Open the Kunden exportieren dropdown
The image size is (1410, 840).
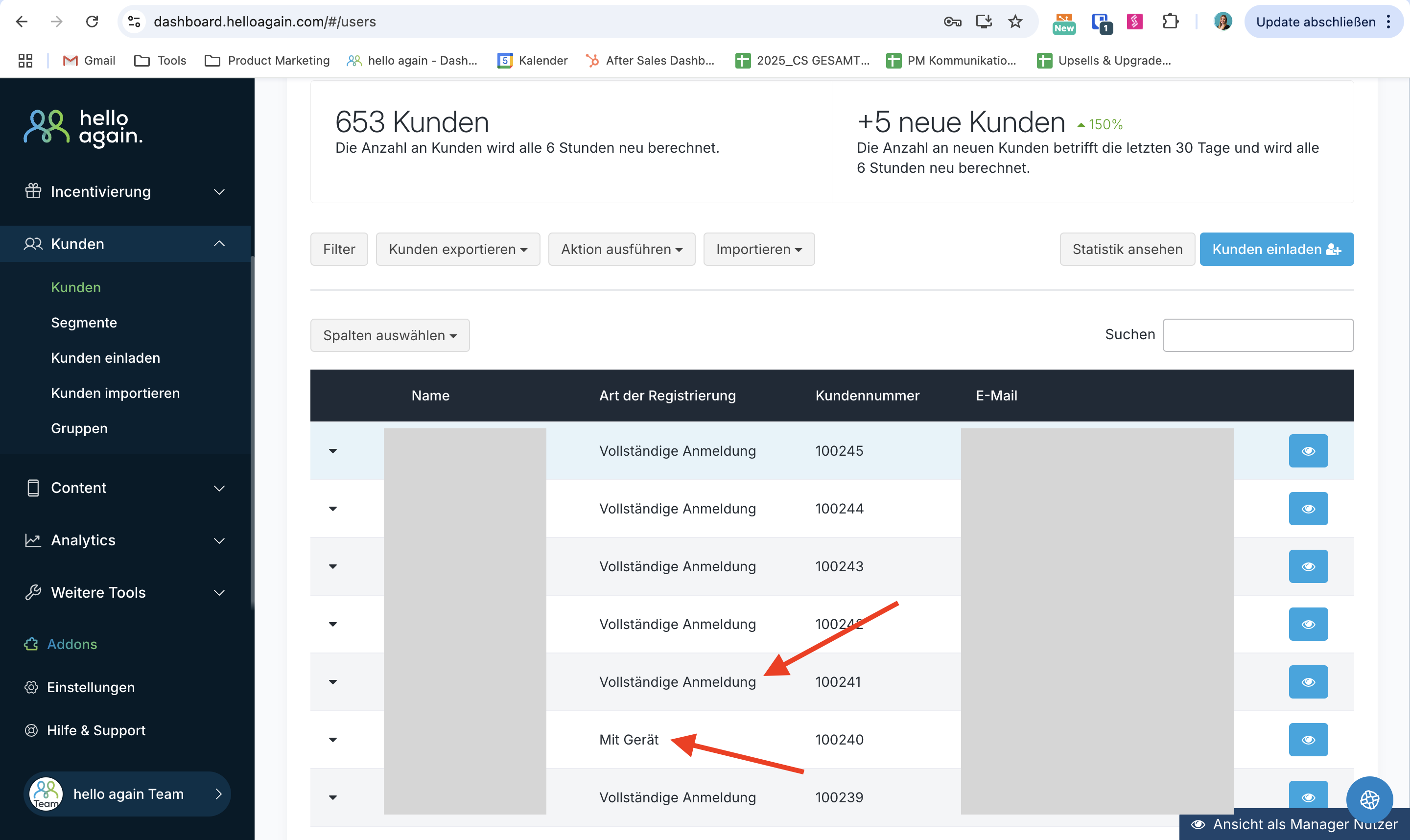[x=458, y=249]
